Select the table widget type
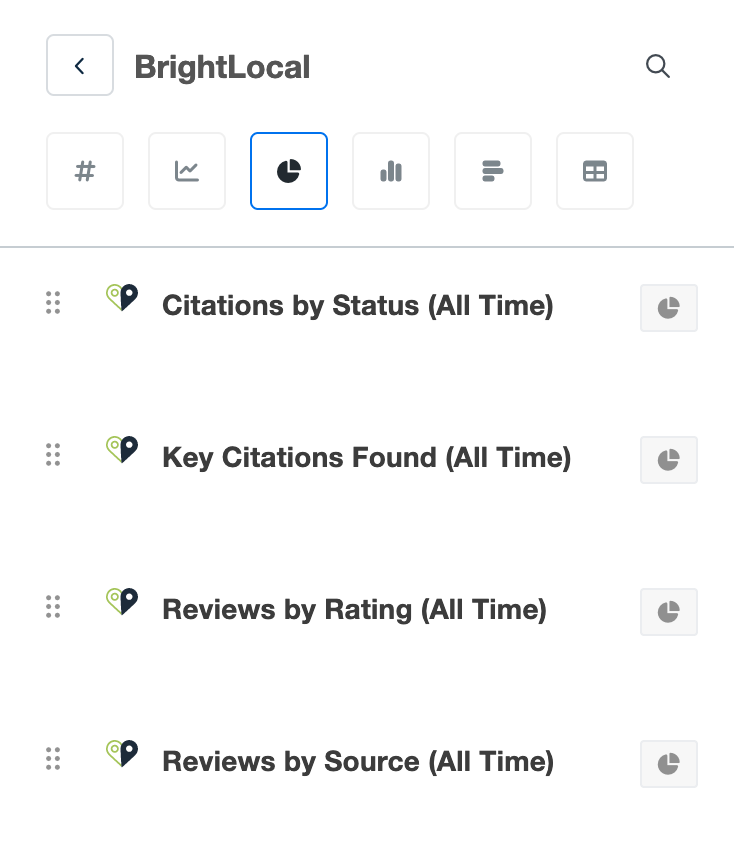Viewport: 734px width, 862px height. coord(595,171)
